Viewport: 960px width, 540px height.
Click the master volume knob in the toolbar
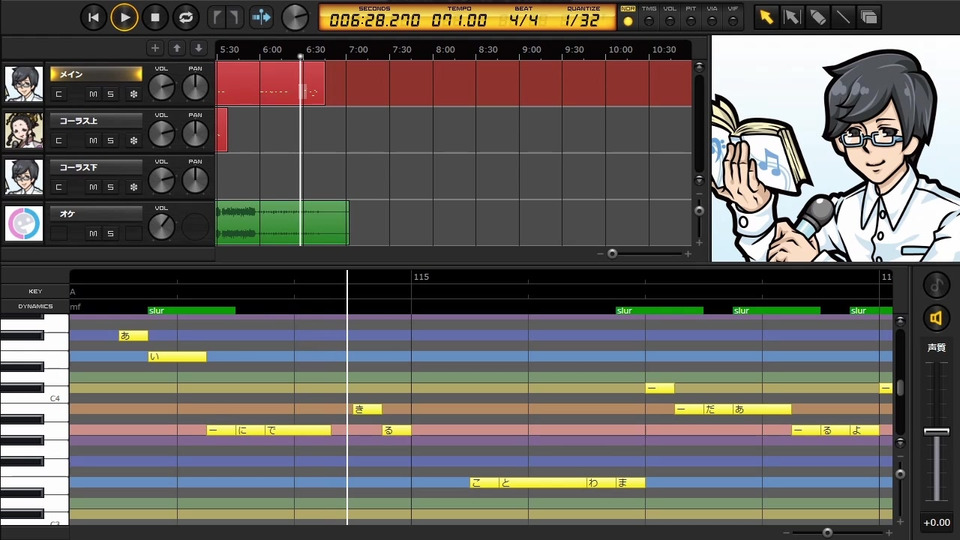tap(295, 18)
